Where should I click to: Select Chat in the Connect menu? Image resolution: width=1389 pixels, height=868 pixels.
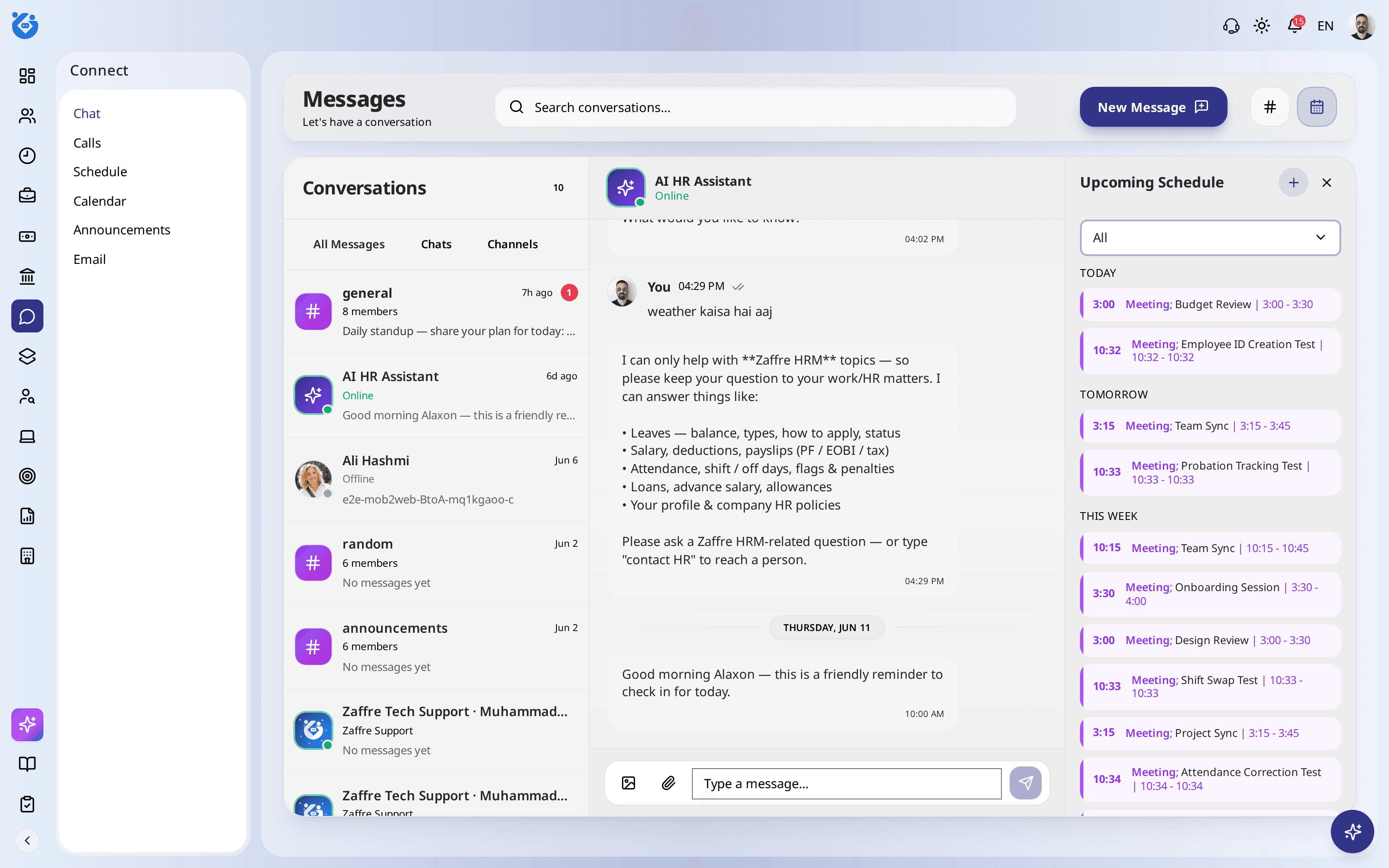(87, 113)
